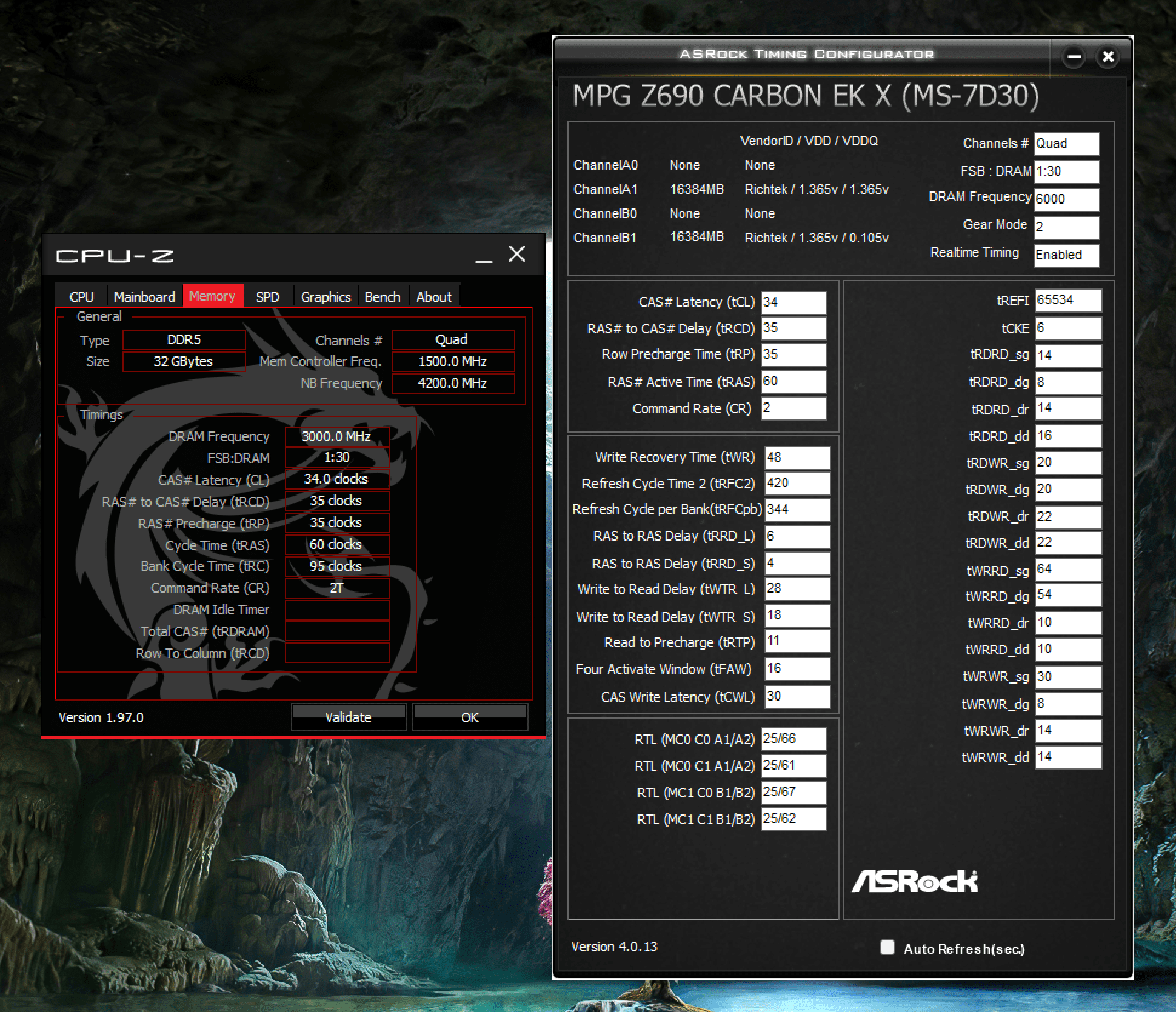1176x1012 pixels.
Task: Click the tRDWR_dr field
Action: click(x=1068, y=518)
